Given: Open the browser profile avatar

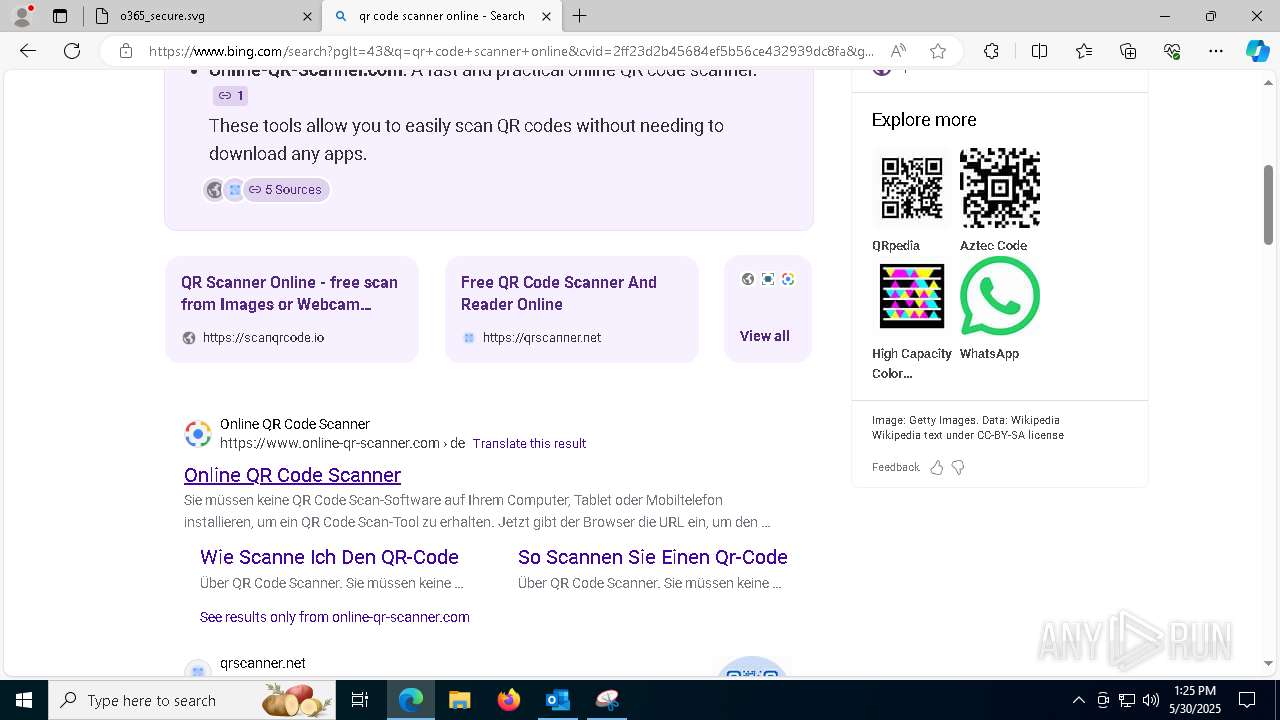Looking at the screenshot, I should point(22,16).
